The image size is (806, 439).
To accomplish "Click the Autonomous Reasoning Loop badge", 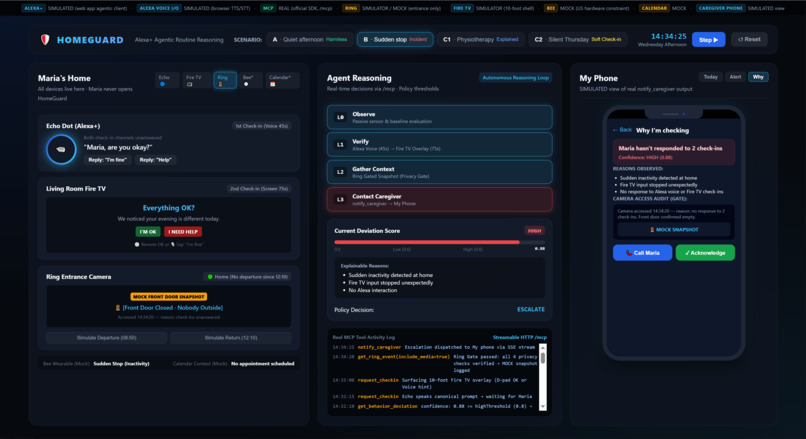I will coord(516,78).
